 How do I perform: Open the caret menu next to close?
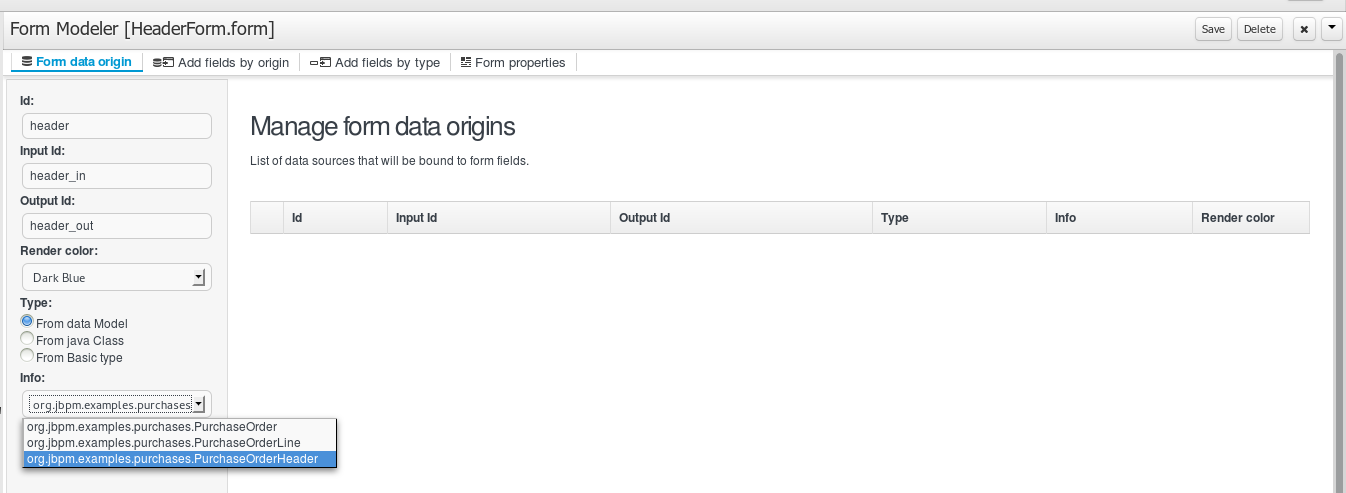tap(1331, 29)
